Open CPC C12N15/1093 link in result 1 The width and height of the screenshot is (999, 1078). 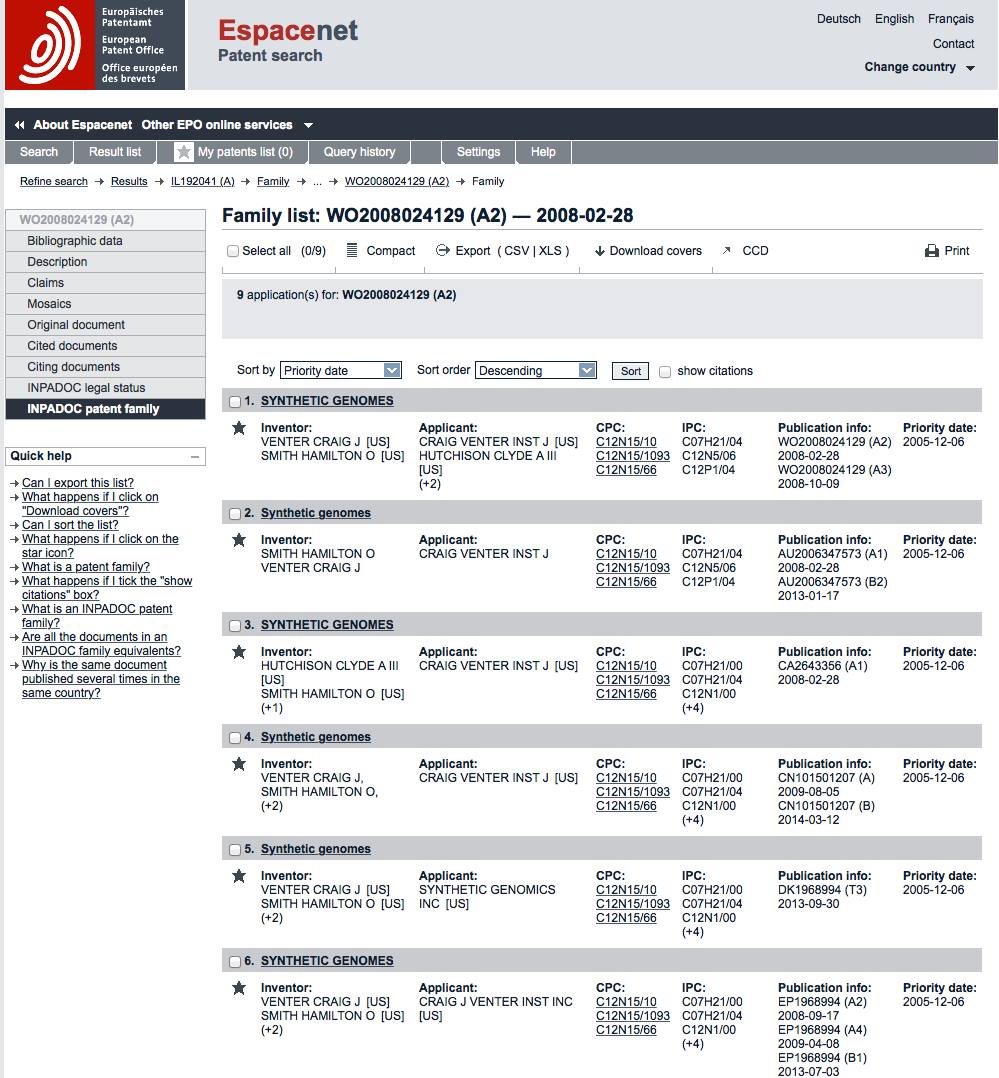tap(633, 456)
